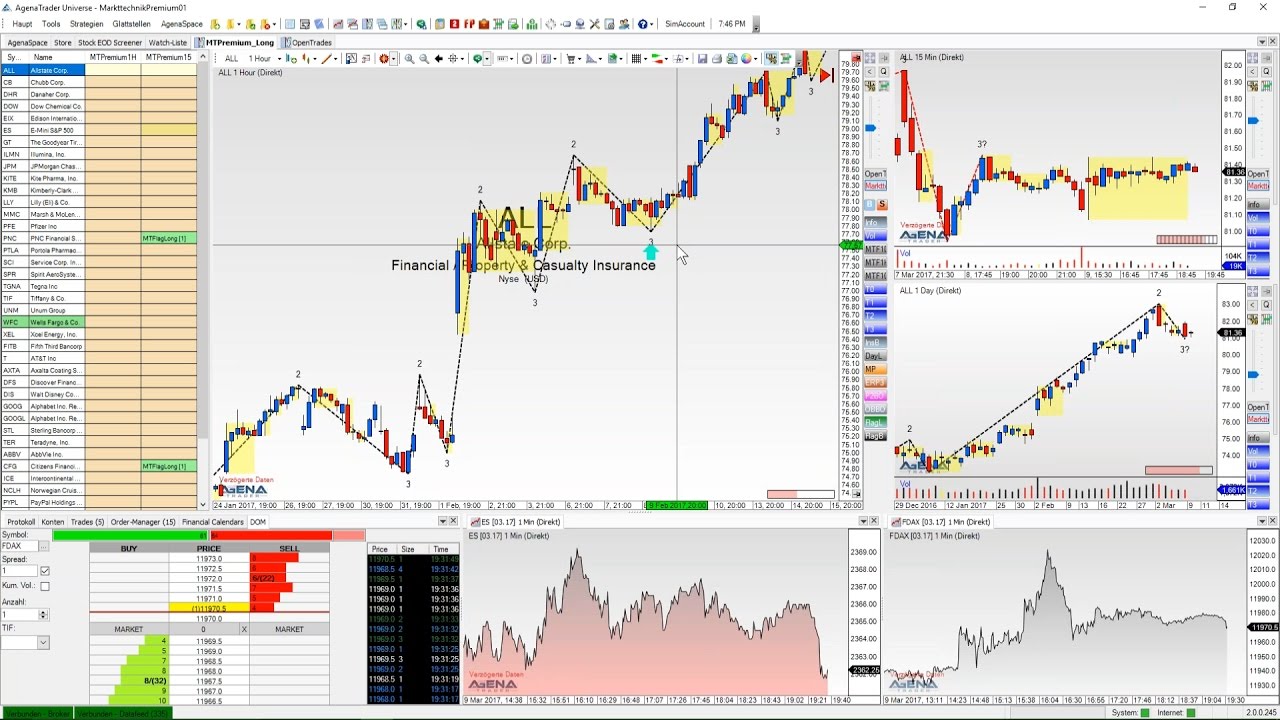Open the ALL symbol selector in chart toolbar
This screenshot has width=1280, height=720.
coord(231,59)
